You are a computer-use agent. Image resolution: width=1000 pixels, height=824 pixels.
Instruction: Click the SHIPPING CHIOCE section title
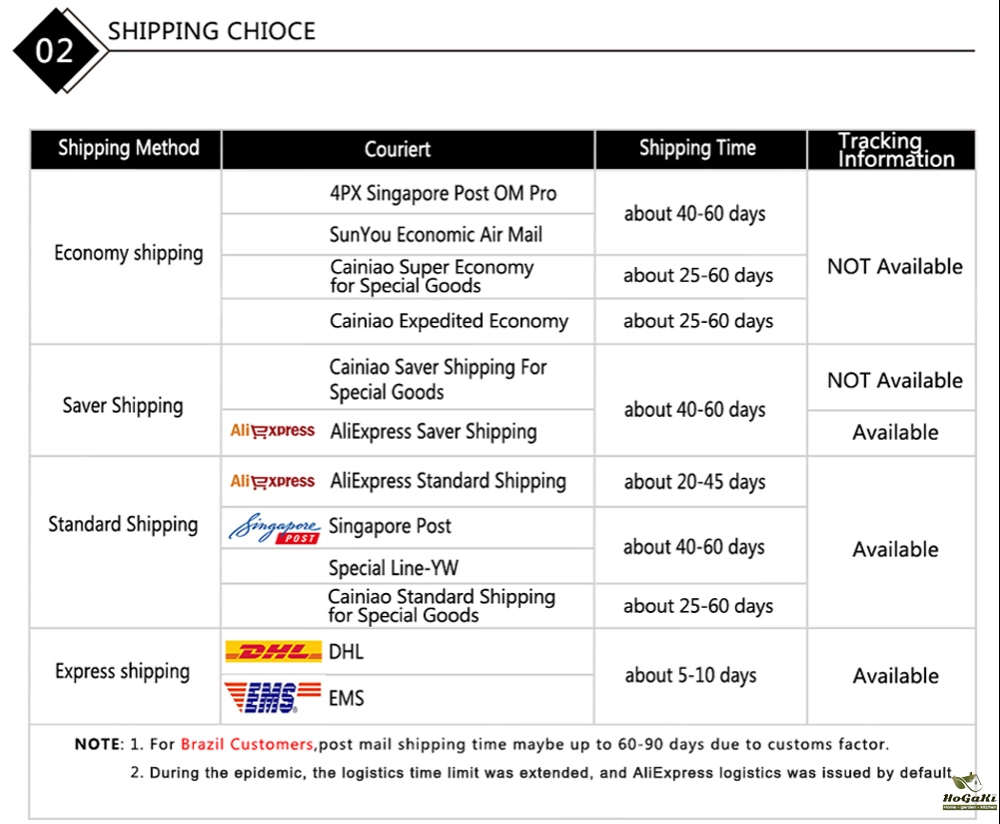tap(211, 31)
